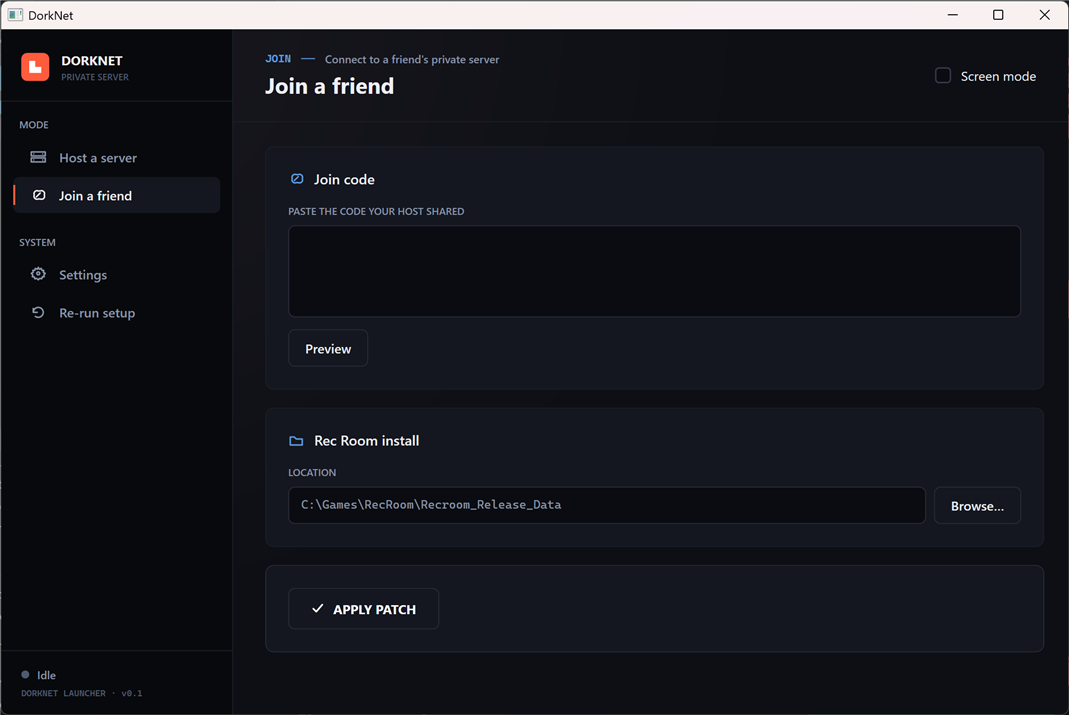
Task: Click the Idle status indicator dot
Action: (25, 675)
